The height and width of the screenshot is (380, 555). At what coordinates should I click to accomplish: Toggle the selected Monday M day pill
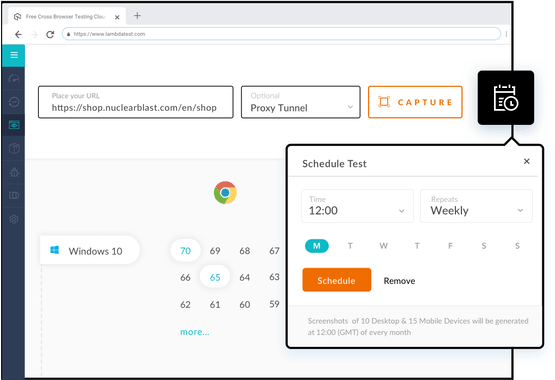[317, 246]
